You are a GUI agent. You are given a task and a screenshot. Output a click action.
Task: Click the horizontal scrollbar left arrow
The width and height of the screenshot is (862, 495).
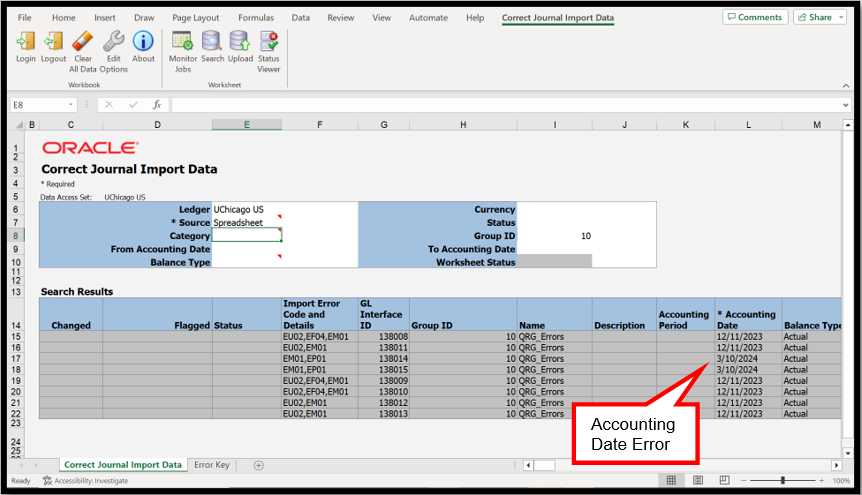(528, 465)
